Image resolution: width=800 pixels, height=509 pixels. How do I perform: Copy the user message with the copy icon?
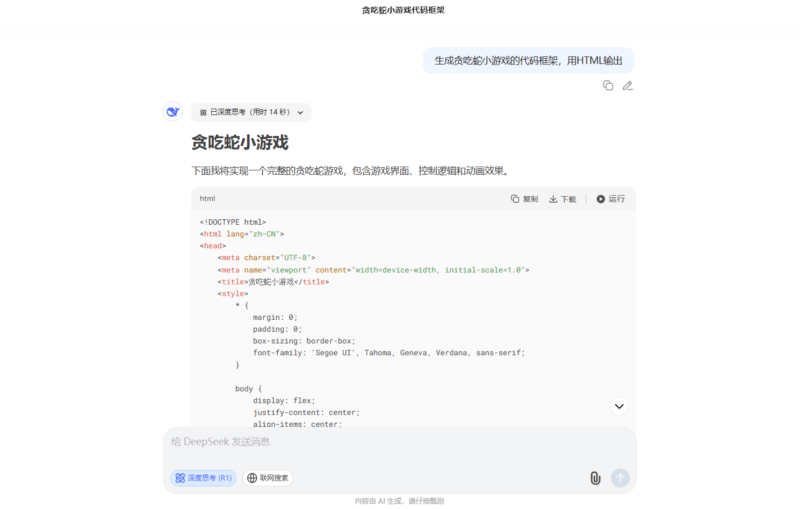(x=608, y=86)
